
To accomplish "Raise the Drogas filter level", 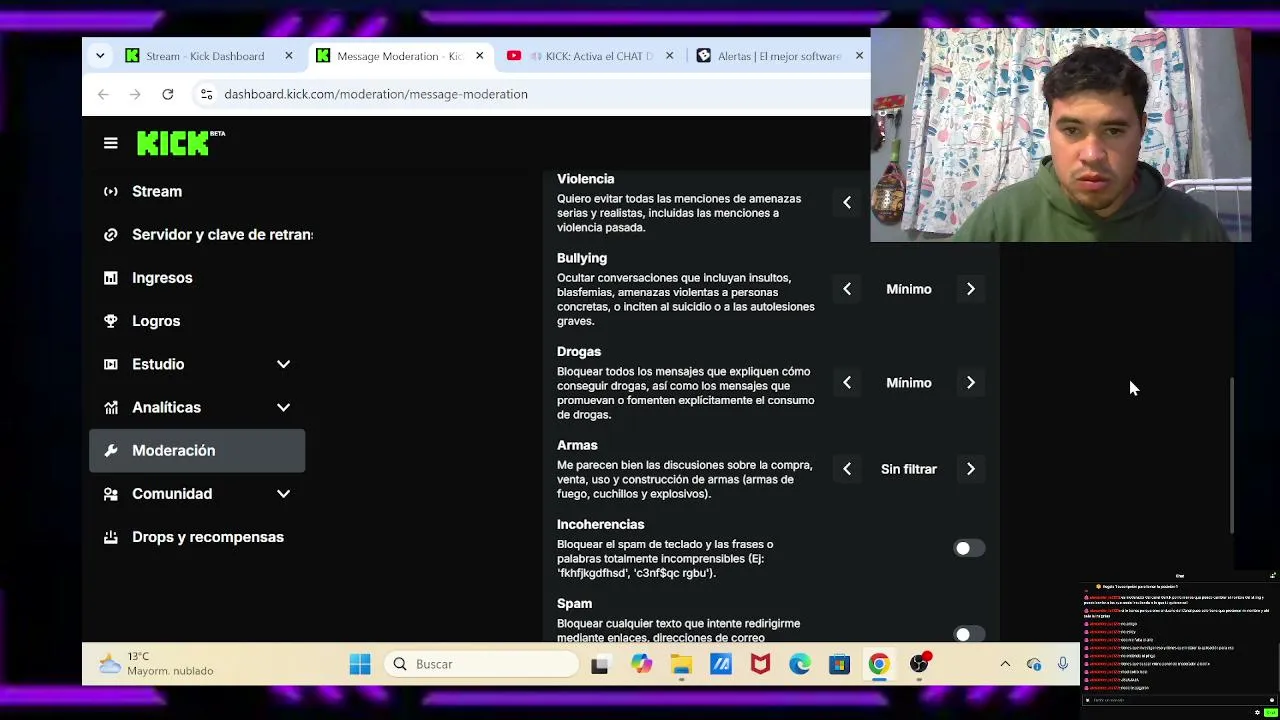I will [970, 383].
